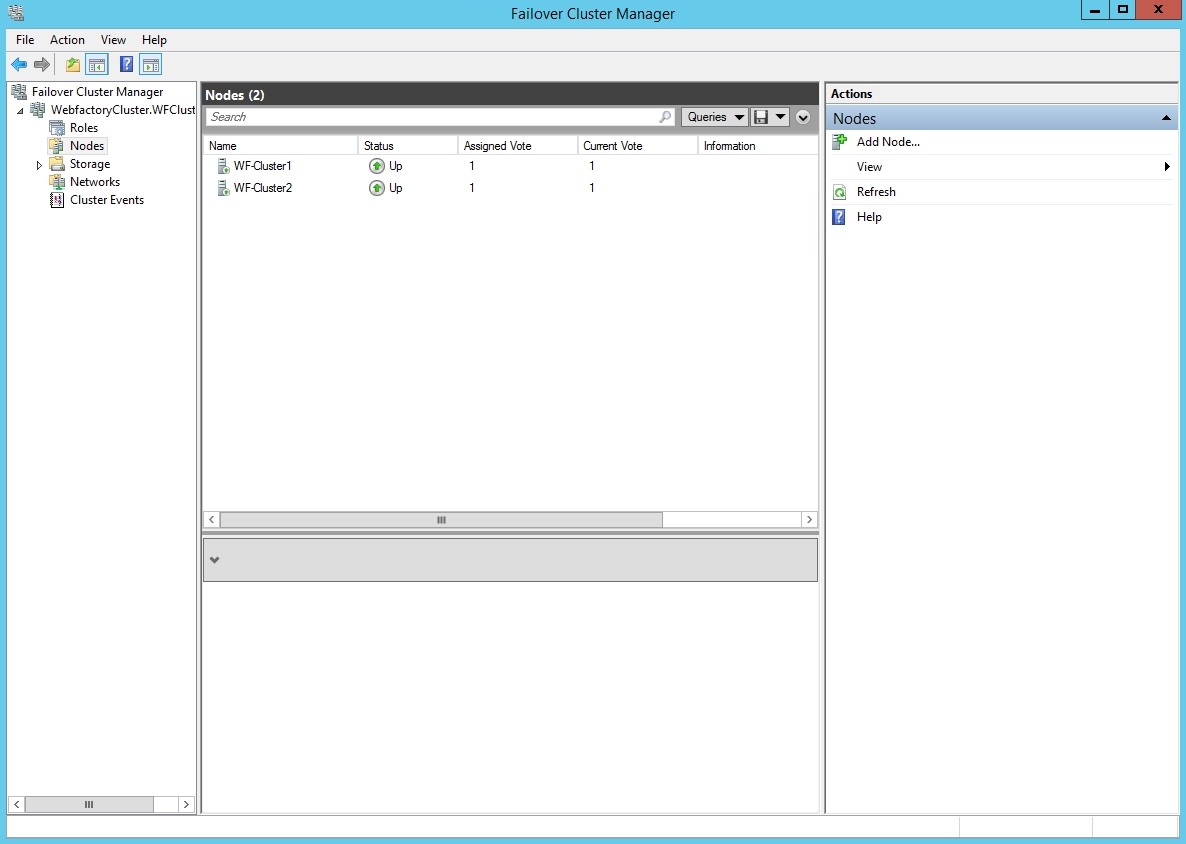Toggle the Show/Hide Action Pane toolbar button
Screen dimensions: 1186x844
tap(150, 65)
